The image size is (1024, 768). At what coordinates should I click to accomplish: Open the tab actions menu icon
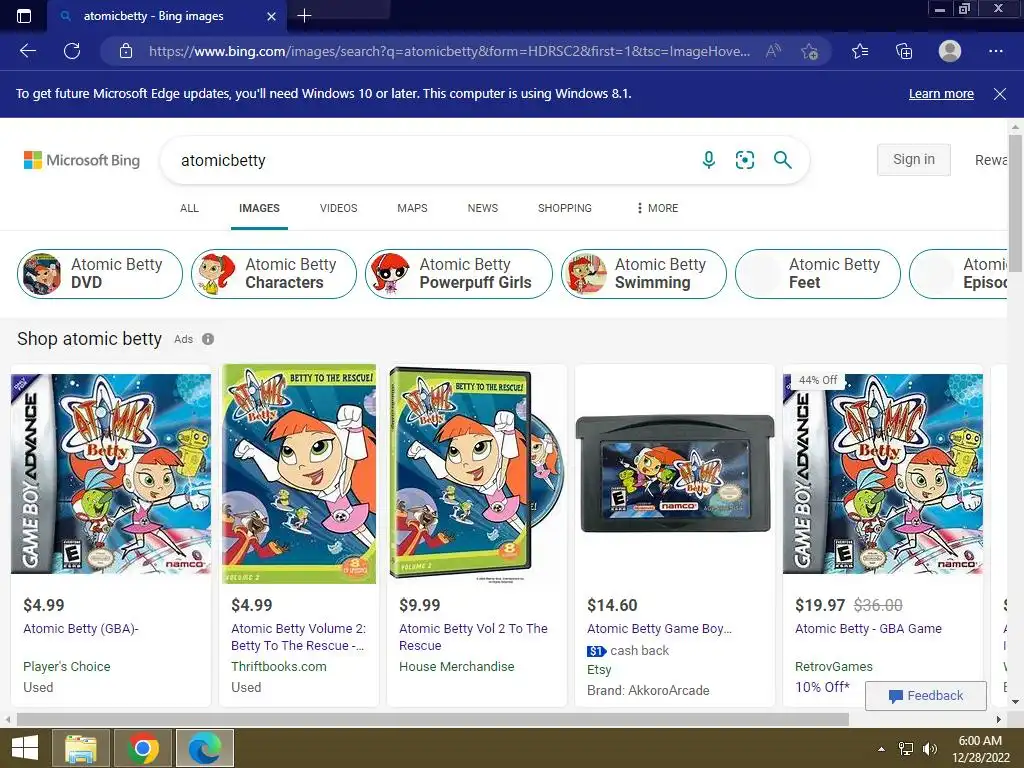click(24, 16)
